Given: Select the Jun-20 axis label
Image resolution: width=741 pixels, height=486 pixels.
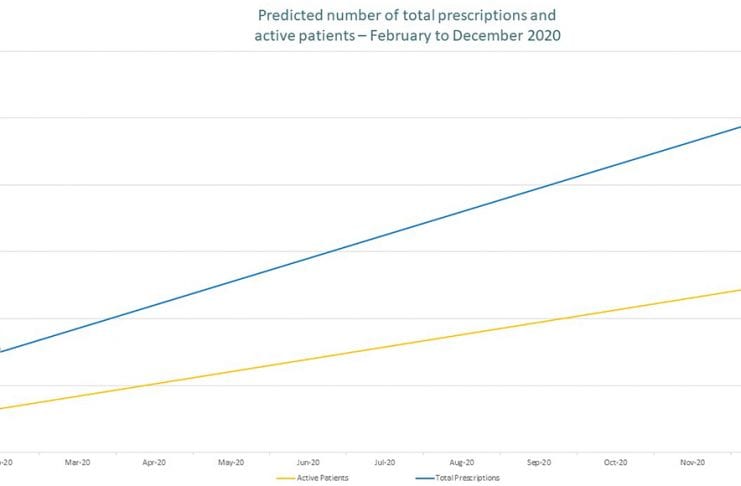Looking at the screenshot, I should pos(308,463).
